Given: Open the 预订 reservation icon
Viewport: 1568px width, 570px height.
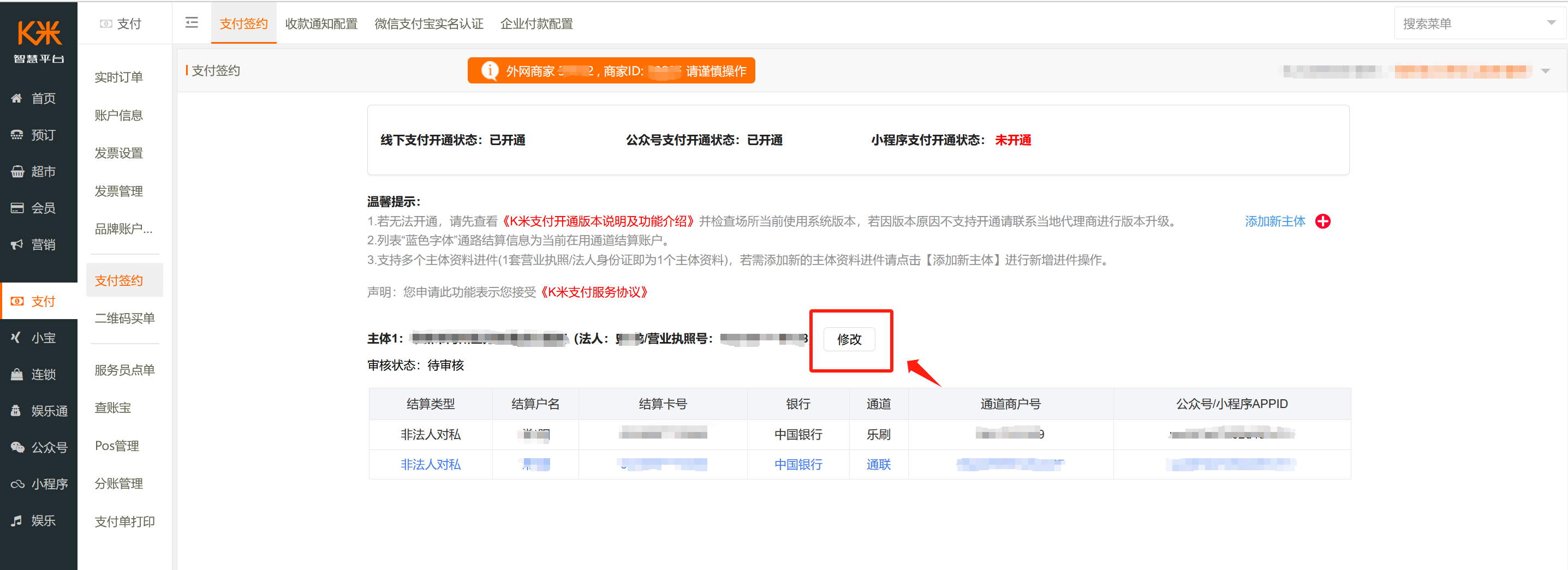Looking at the screenshot, I should click(16, 135).
